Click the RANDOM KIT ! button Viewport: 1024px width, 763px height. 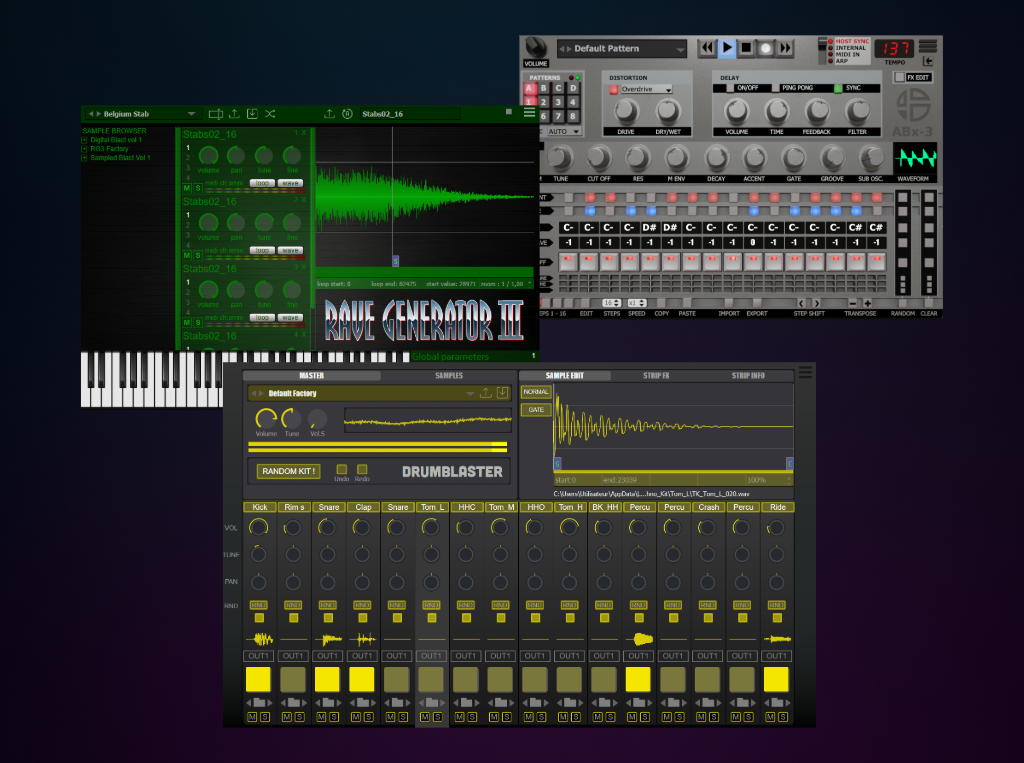[x=288, y=471]
